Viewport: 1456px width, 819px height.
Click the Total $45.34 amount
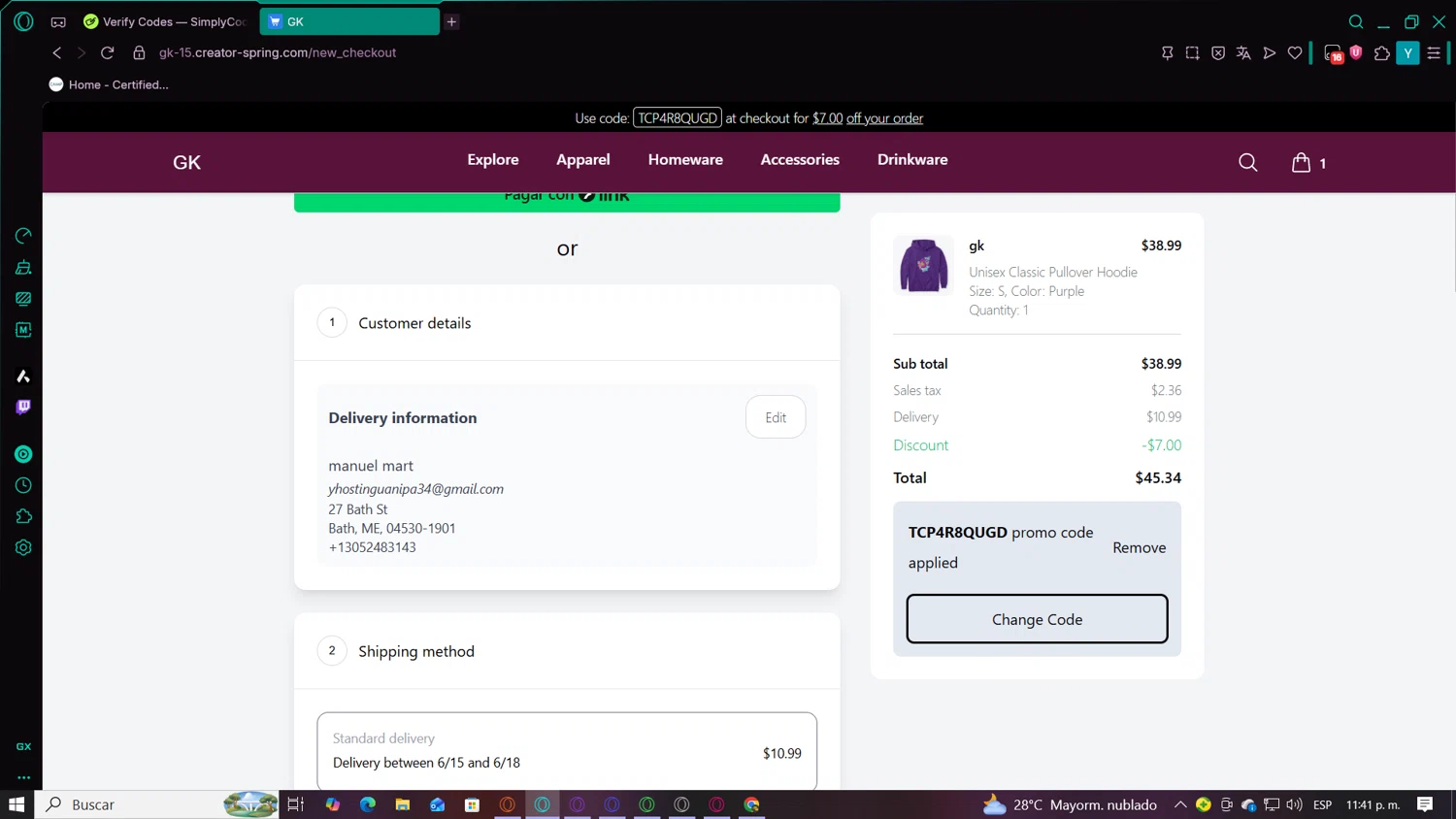point(1158,477)
